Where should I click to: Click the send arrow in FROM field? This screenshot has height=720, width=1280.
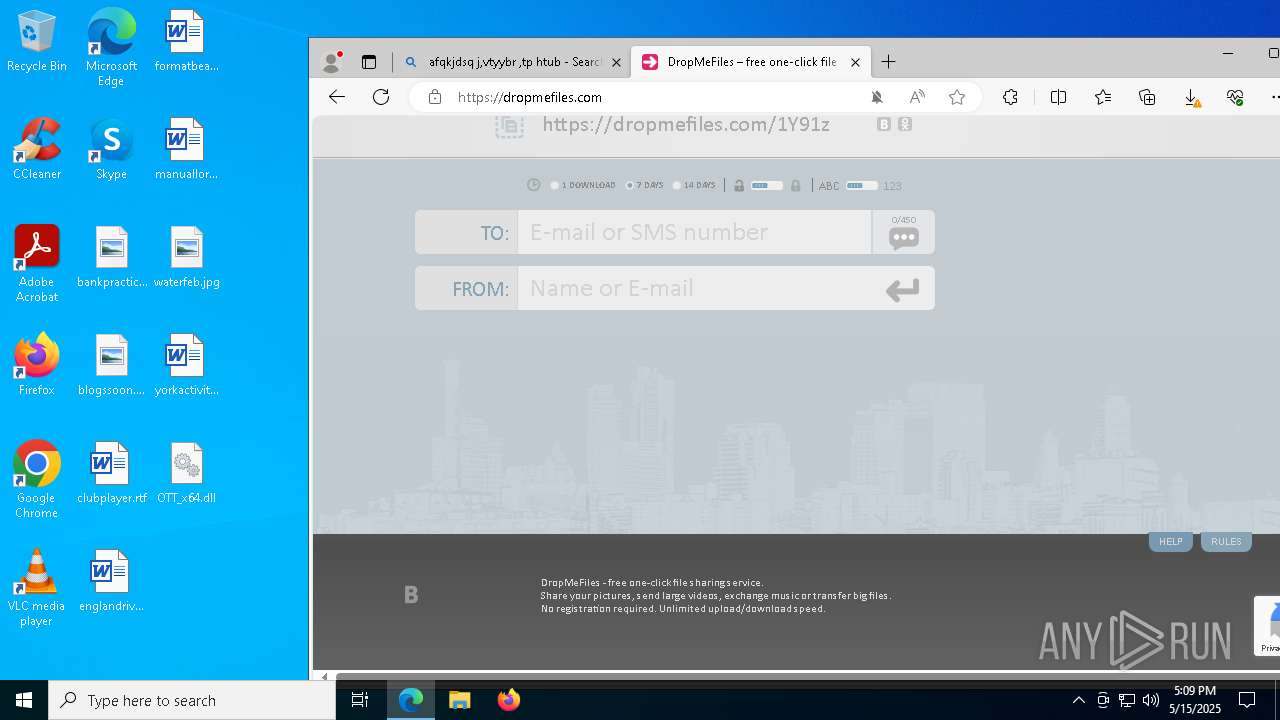(x=902, y=290)
